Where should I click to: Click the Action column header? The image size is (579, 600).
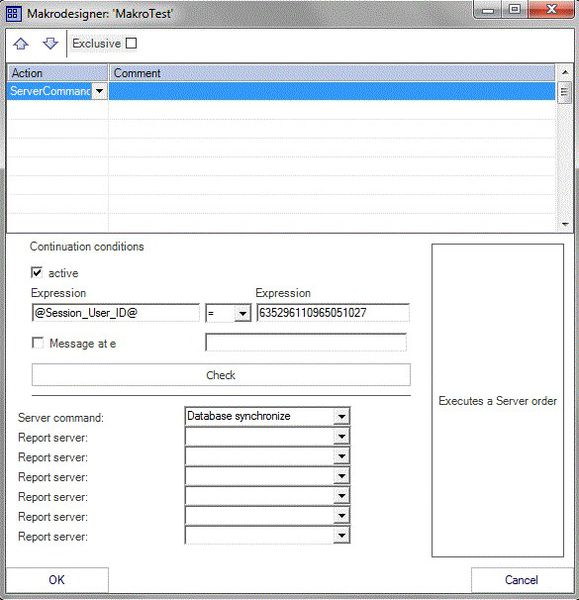[57, 73]
